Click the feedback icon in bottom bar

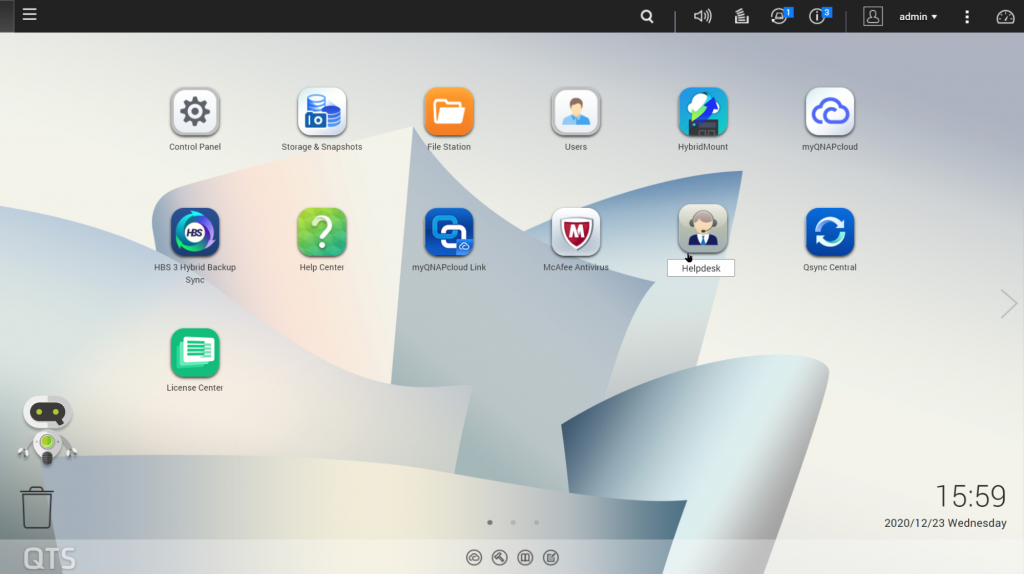click(551, 558)
